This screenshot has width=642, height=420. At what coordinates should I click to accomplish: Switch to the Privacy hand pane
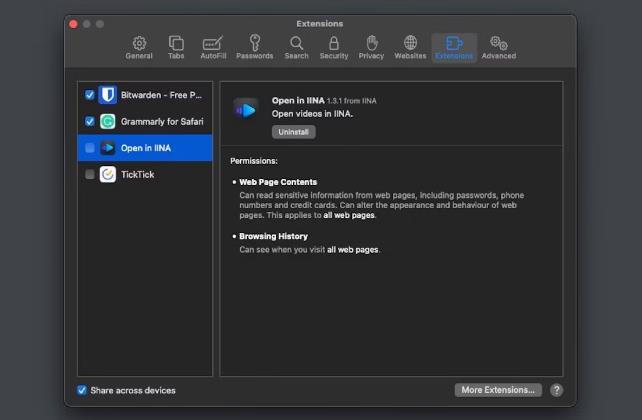tap(371, 47)
